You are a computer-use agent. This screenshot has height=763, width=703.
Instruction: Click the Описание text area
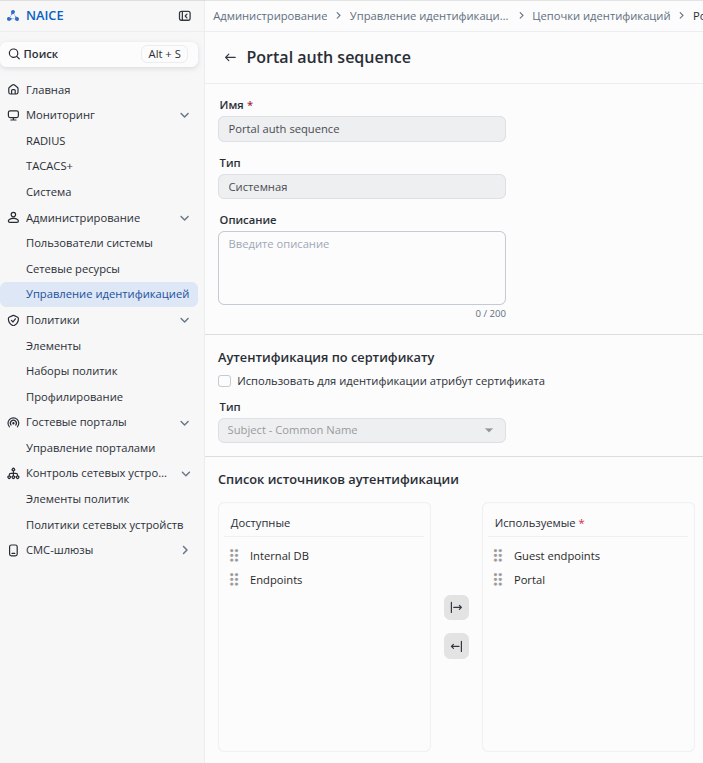click(x=362, y=268)
